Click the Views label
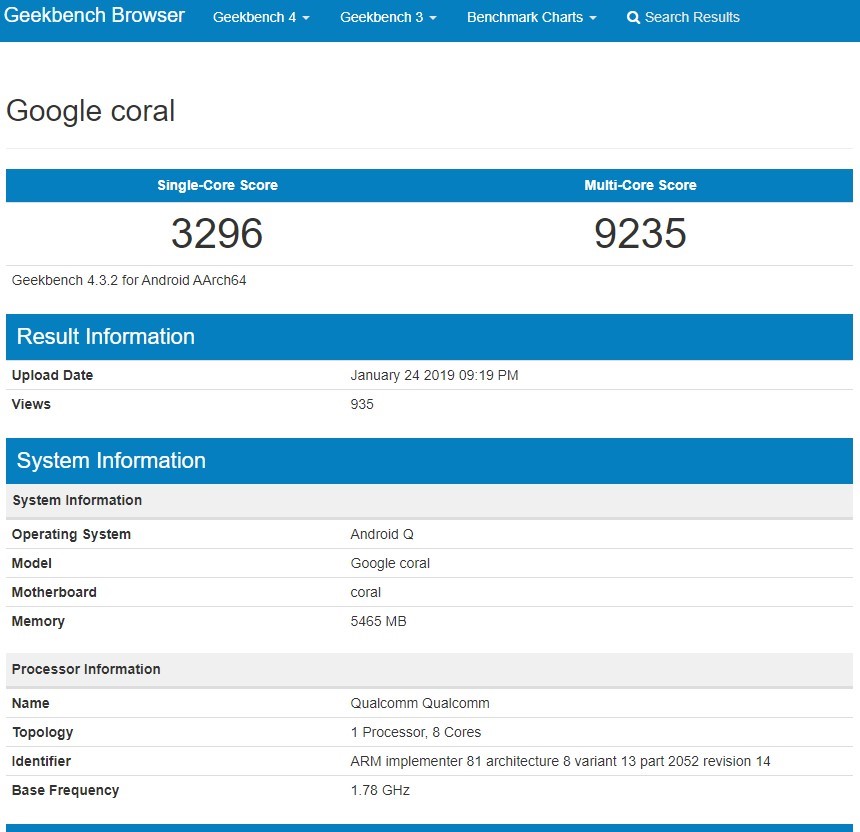This screenshot has height=832, width=860. [x=31, y=404]
